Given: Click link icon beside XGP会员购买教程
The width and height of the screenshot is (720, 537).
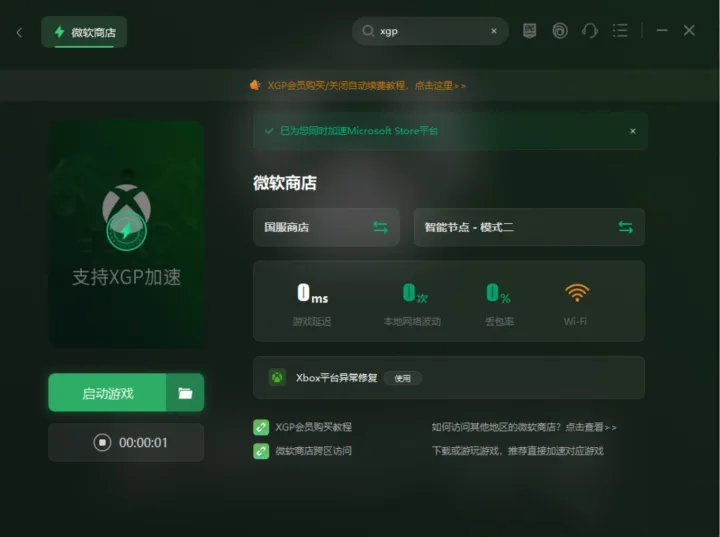Looking at the screenshot, I should 261,427.
